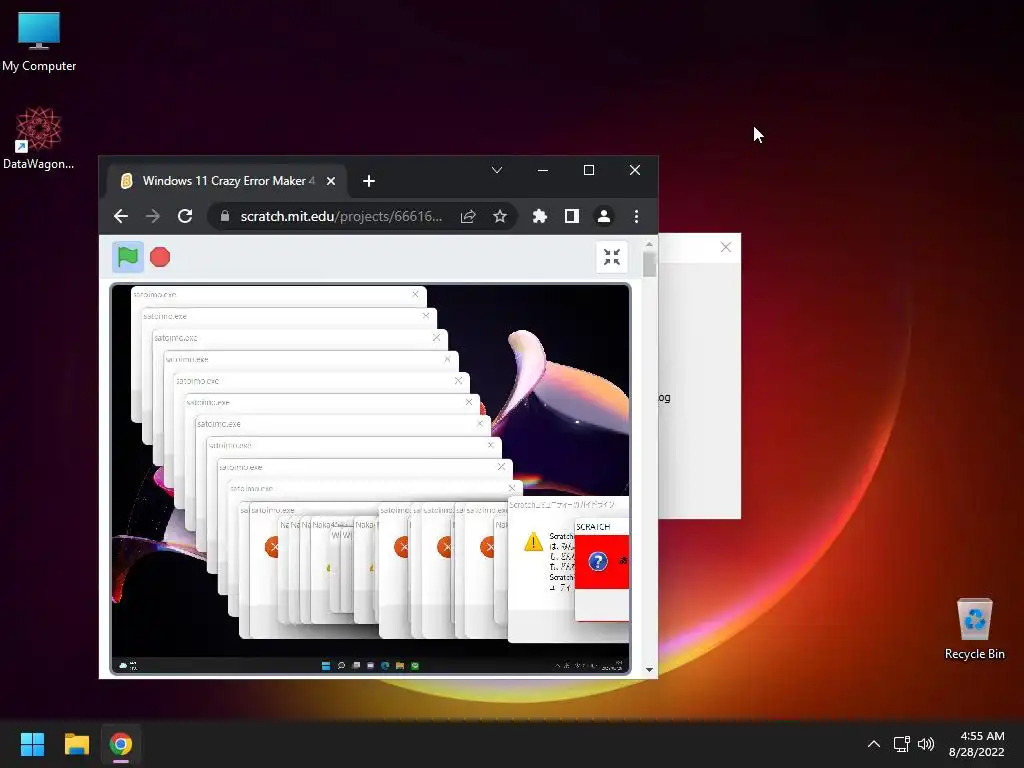Show hidden system tray icons

tap(874, 744)
